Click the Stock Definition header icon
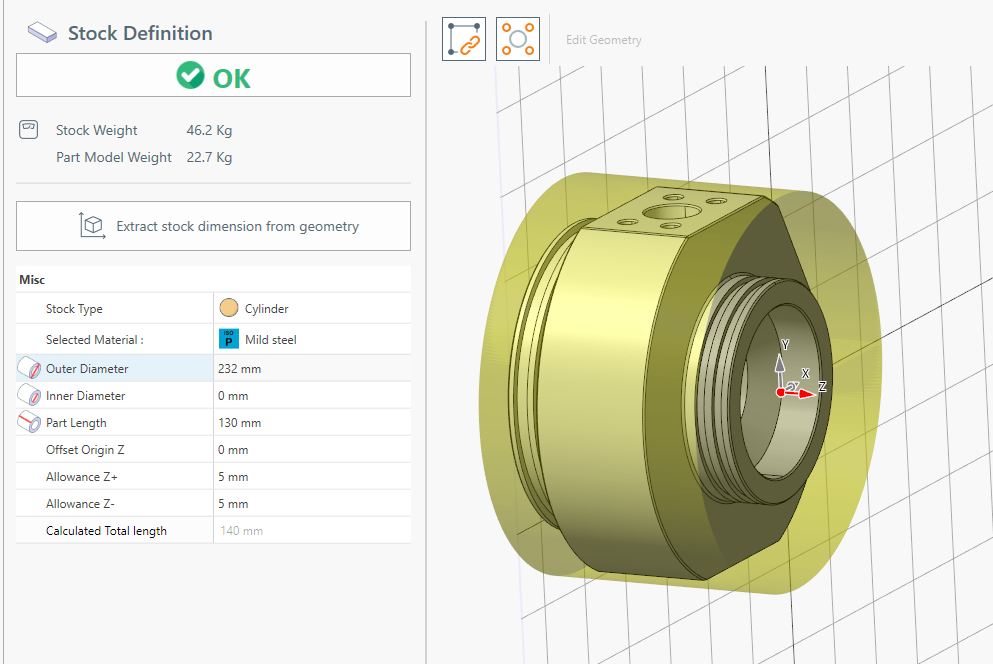 [42, 33]
